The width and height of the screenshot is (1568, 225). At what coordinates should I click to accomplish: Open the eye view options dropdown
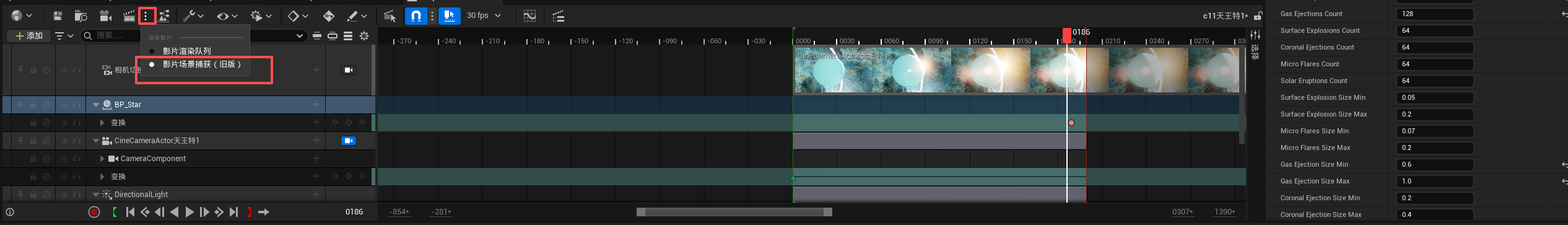pyautogui.click(x=227, y=15)
